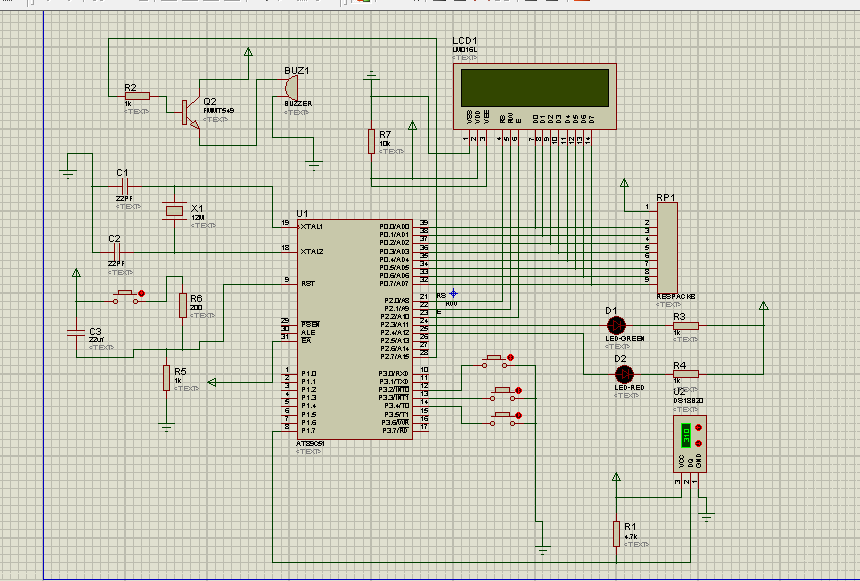This screenshot has width=860, height=581.
Task: Select the RP1 resistor pack body
Action: [x=667, y=249]
